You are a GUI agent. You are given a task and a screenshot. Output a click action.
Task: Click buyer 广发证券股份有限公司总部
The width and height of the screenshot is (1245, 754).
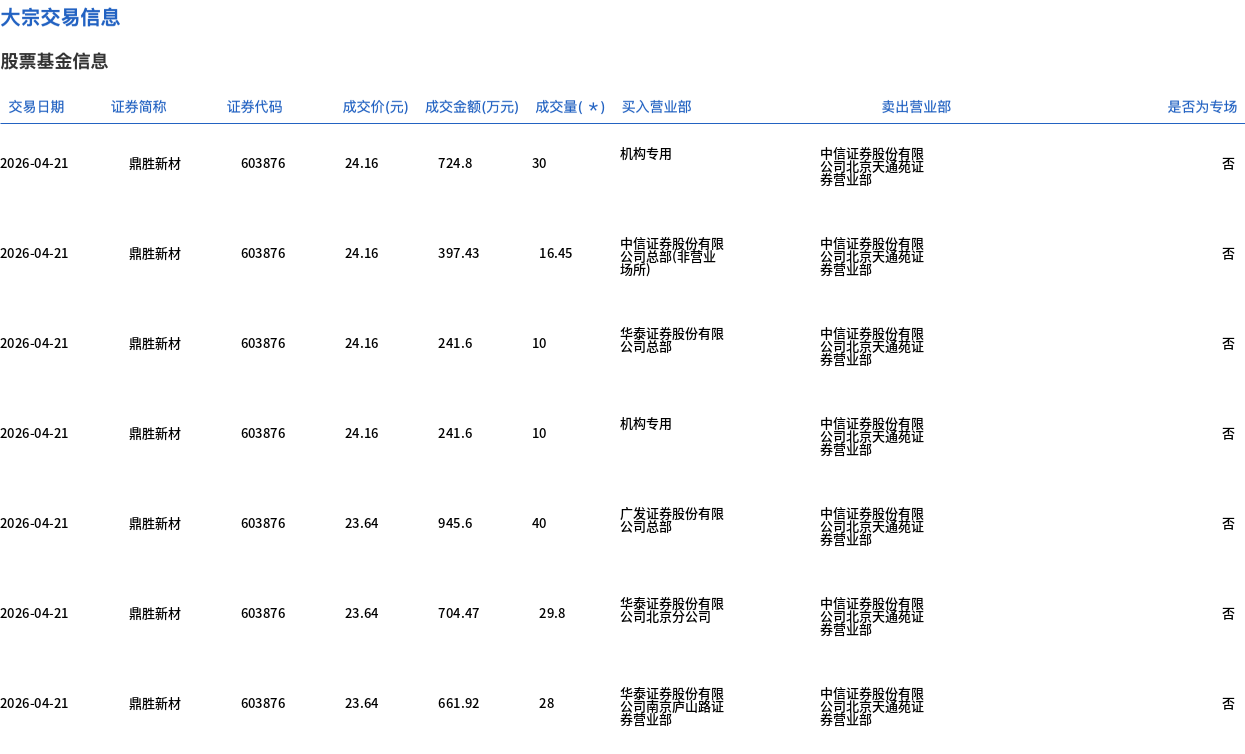pos(672,520)
